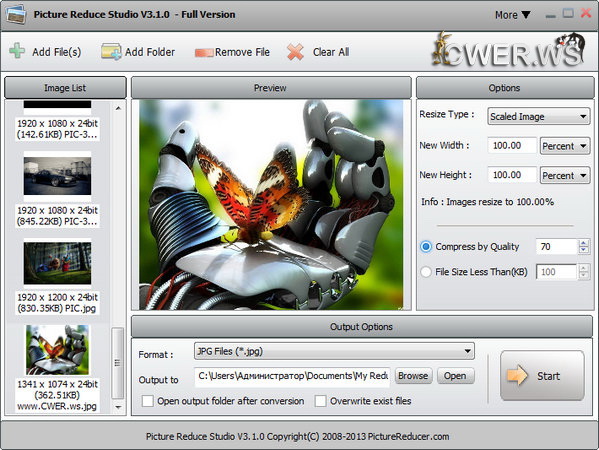Click the red Remove File icon
The width and height of the screenshot is (599, 450).
(204, 52)
